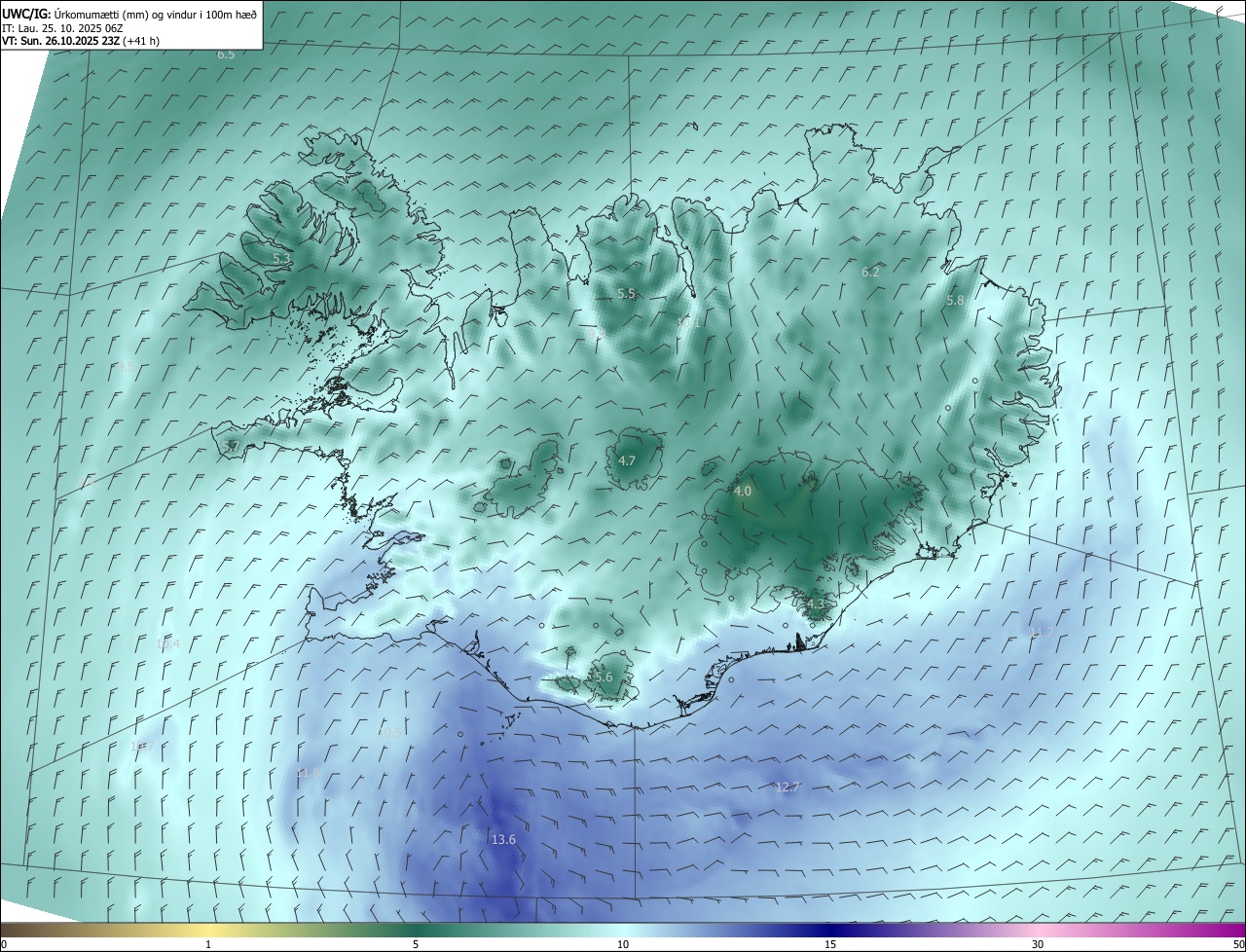Click the 11.7 value in the southeast ocean

pos(1042,633)
